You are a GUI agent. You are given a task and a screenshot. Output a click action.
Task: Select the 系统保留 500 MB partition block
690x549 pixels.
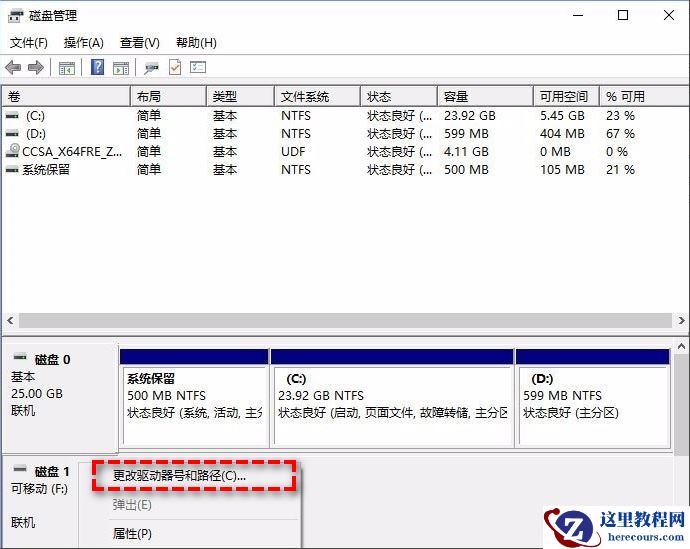pyautogui.click(x=194, y=398)
